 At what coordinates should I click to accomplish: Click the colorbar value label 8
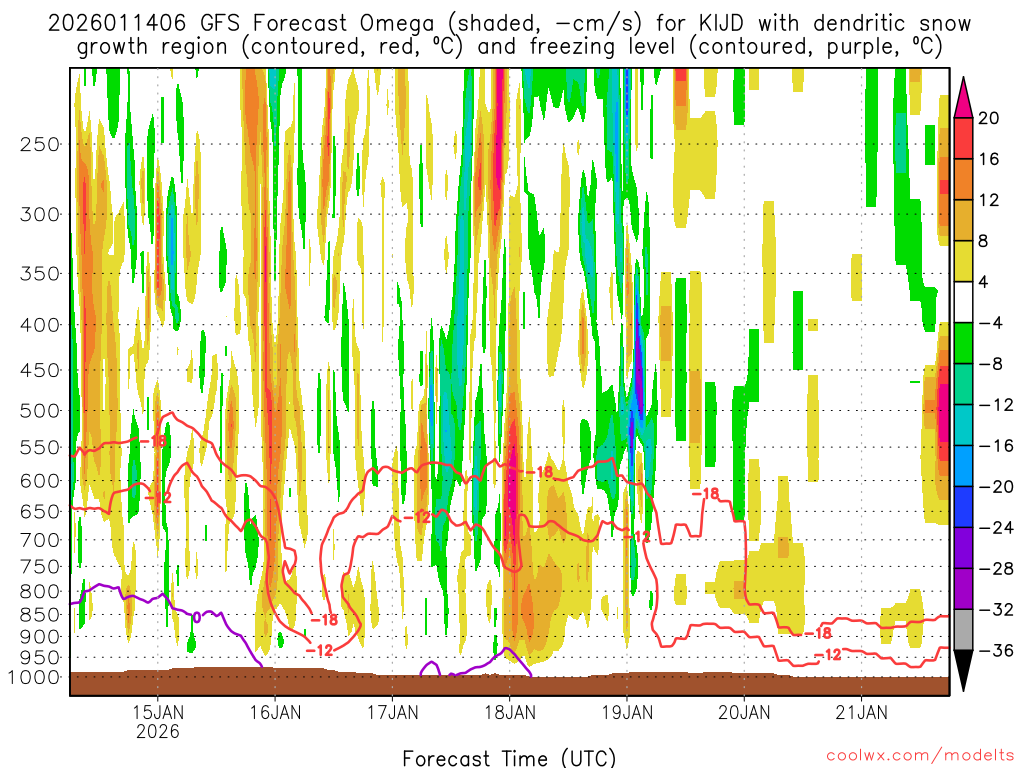point(984,242)
